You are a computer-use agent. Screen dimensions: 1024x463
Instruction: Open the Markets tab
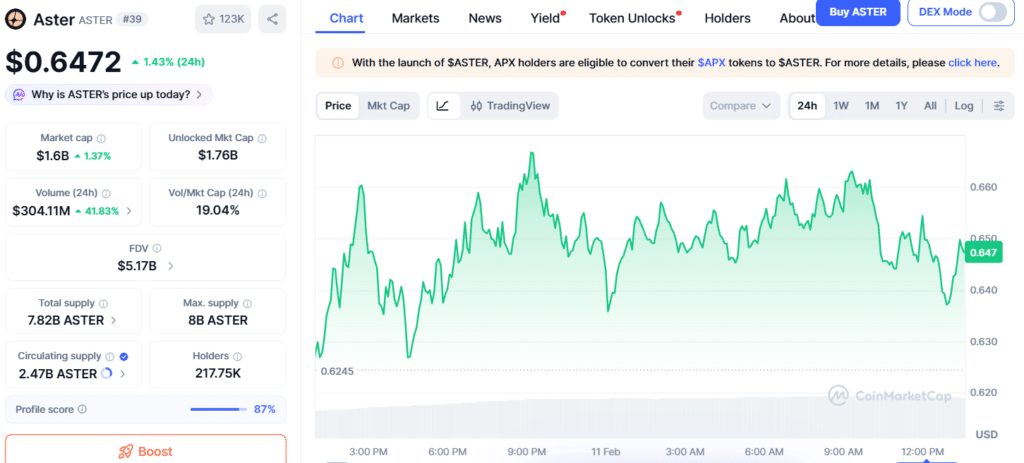(x=415, y=18)
